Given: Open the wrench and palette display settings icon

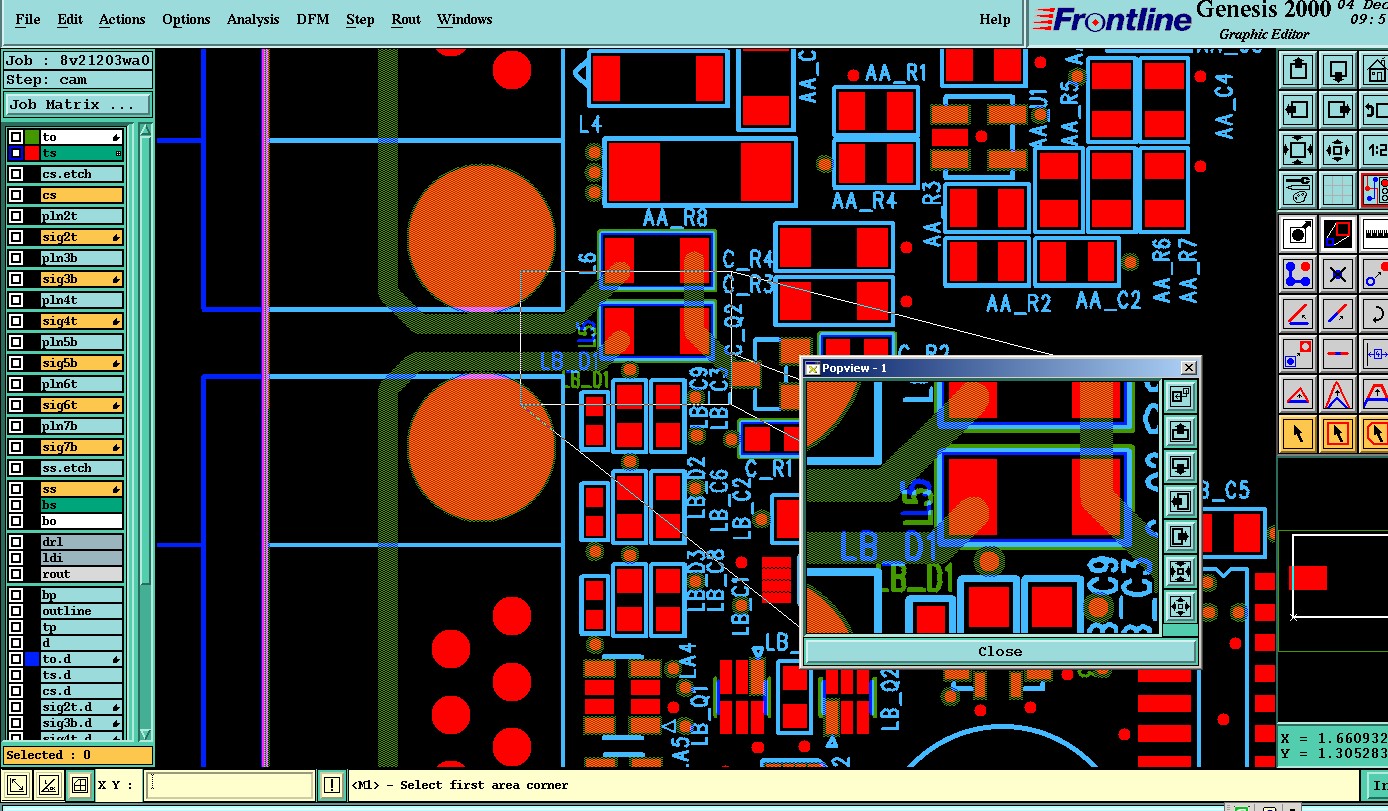Looking at the screenshot, I should click(1297, 188).
